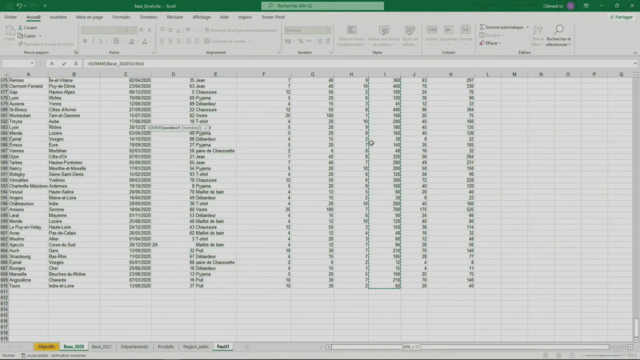Select the Feuil1 sheet tab
The height and width of the screenshot is (360, 640).
pyautogui.click(x=223, y=347)
